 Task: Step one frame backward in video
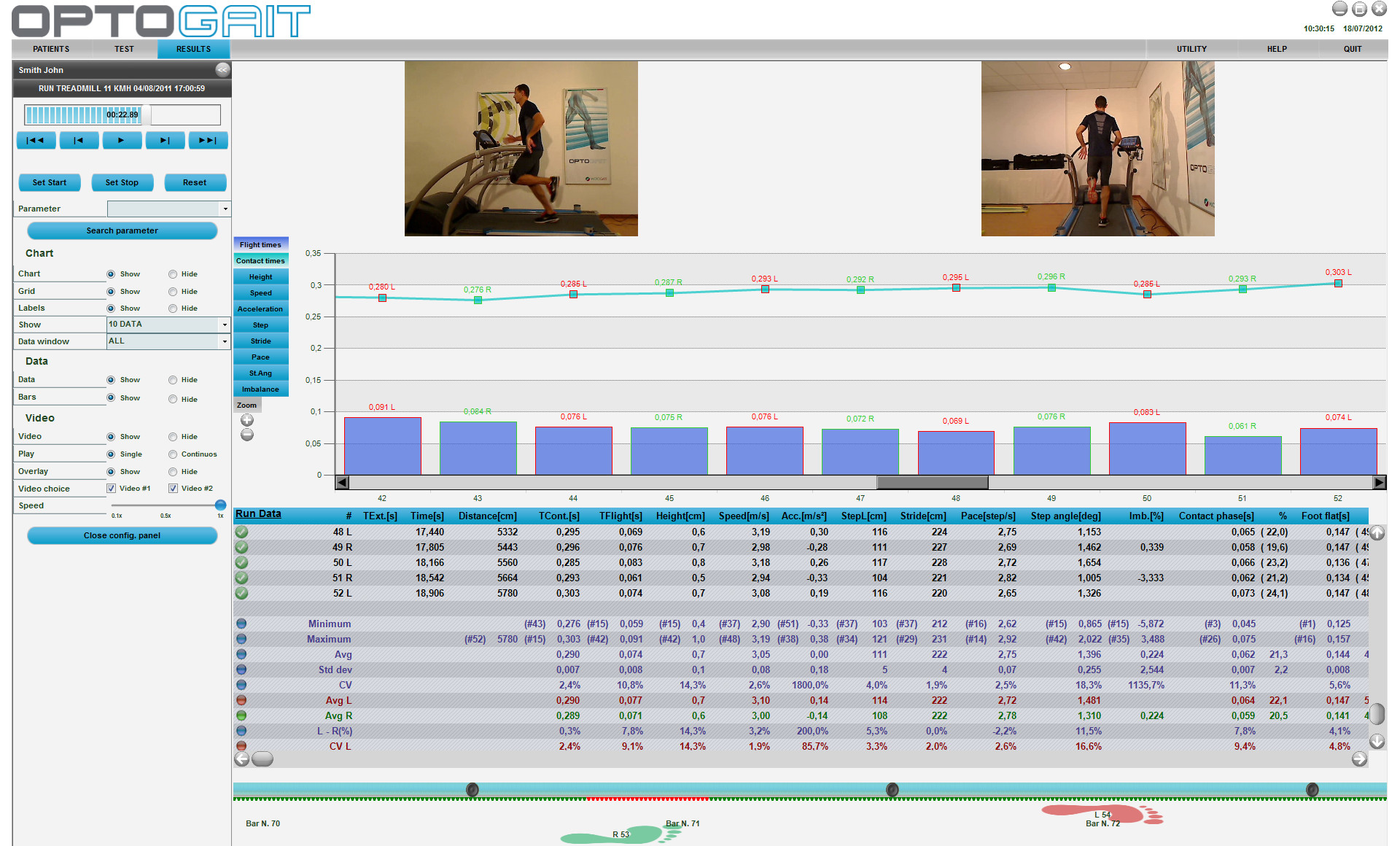pos(79,140)
